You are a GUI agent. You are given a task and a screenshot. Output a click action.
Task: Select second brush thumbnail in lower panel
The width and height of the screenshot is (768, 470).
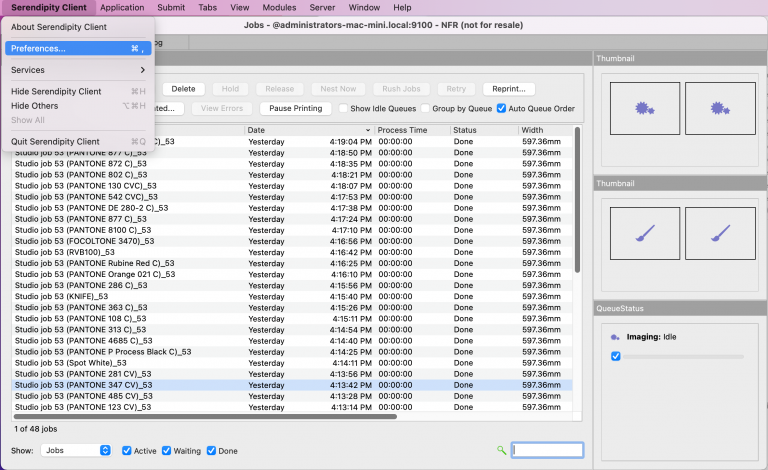pos(720,233)
